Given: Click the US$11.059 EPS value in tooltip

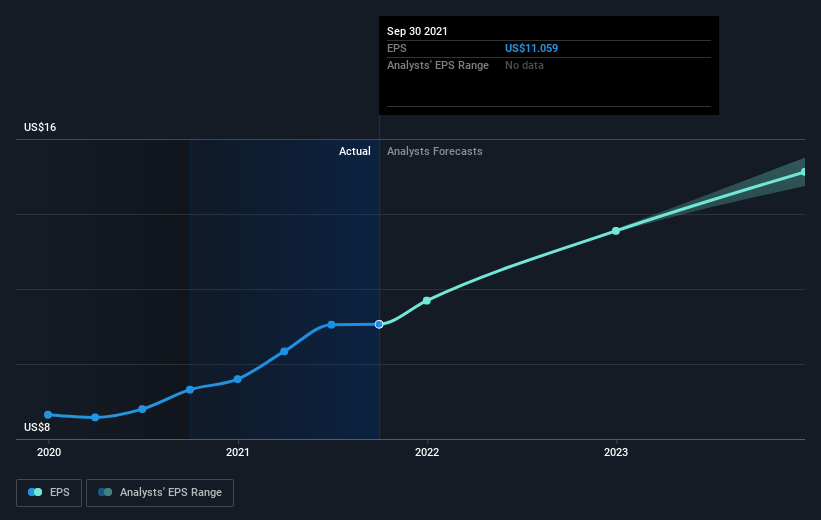Looking at the screenshot, I should (531, 48).
